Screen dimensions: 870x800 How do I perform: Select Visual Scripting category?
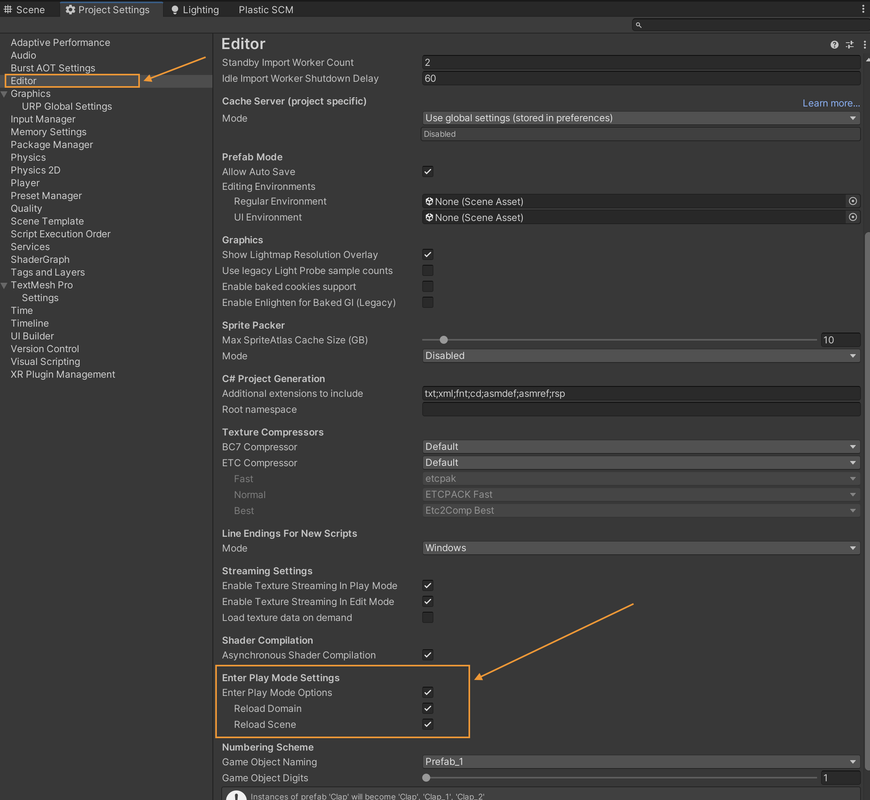pos(45,362)
